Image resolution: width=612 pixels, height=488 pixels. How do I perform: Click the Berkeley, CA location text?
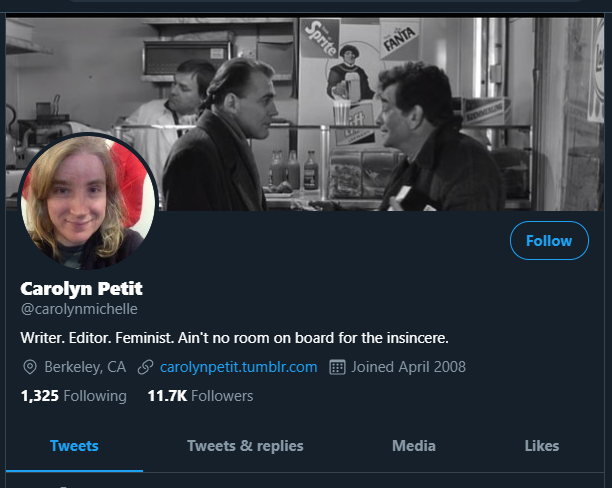(x=85, y=367)
